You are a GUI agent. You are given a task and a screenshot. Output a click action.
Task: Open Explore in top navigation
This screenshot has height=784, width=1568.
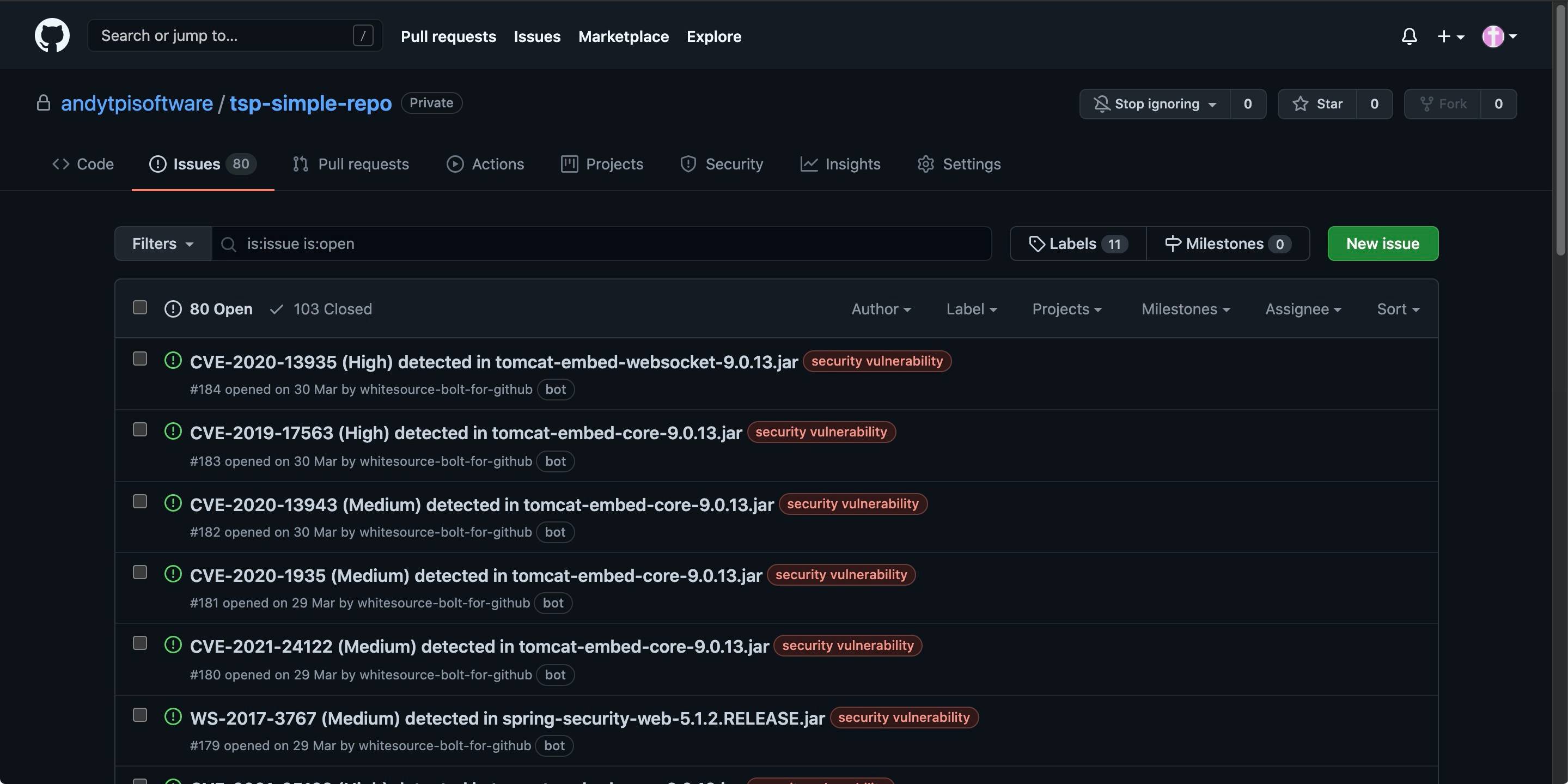pos(714,36)
